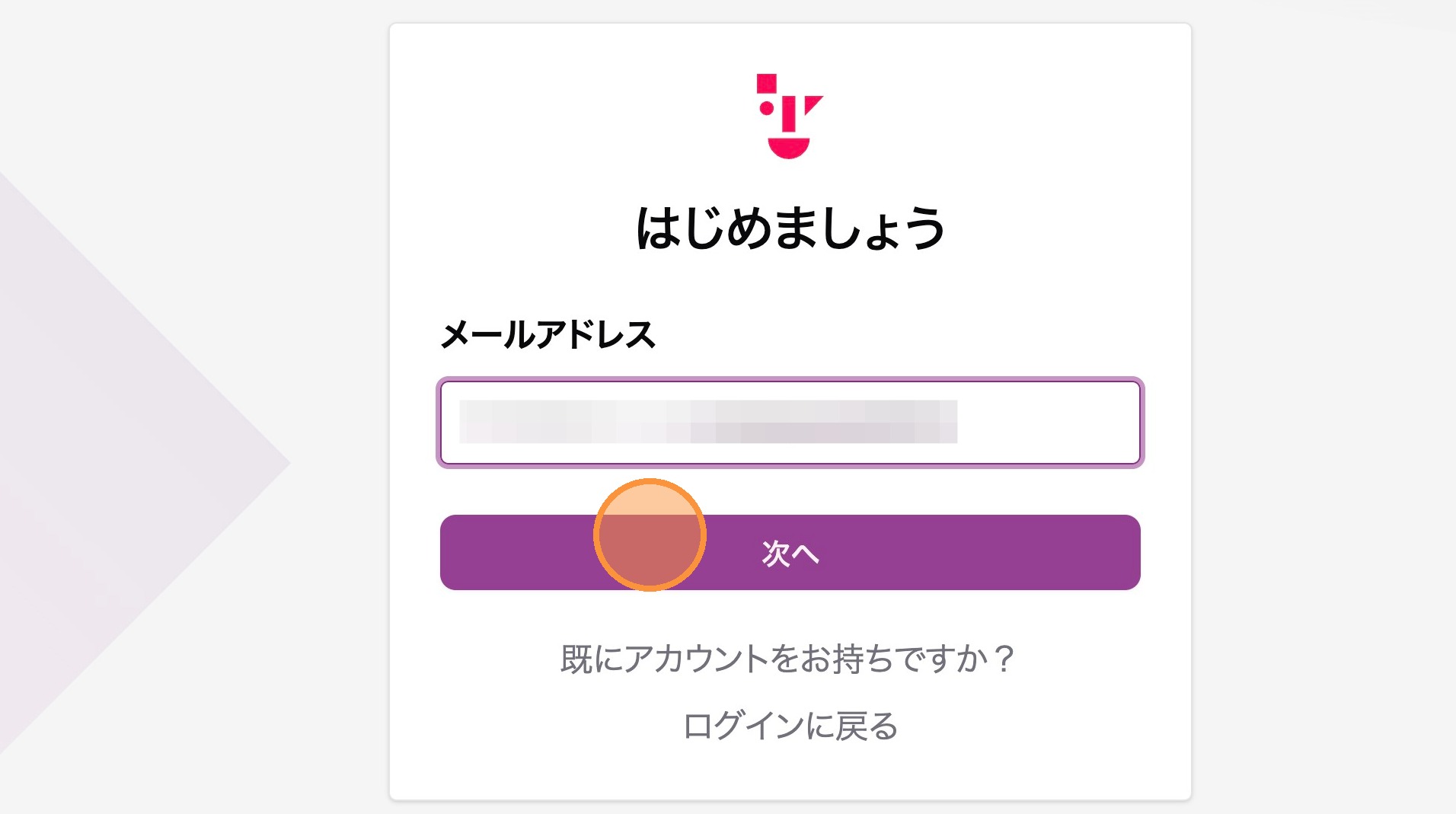
Task: Click the はじめましょう heading
Action: point(790,228)
